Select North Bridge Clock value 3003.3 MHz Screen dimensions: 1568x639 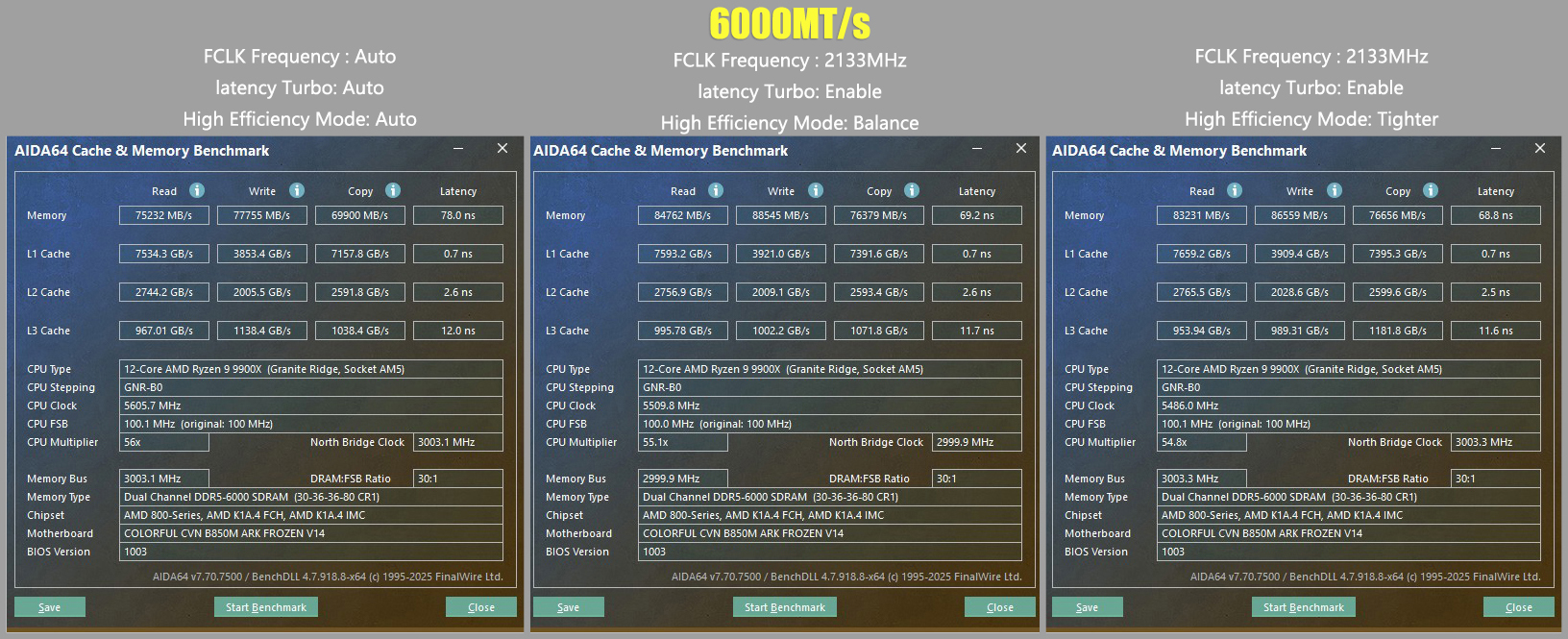coord(1496,442)
